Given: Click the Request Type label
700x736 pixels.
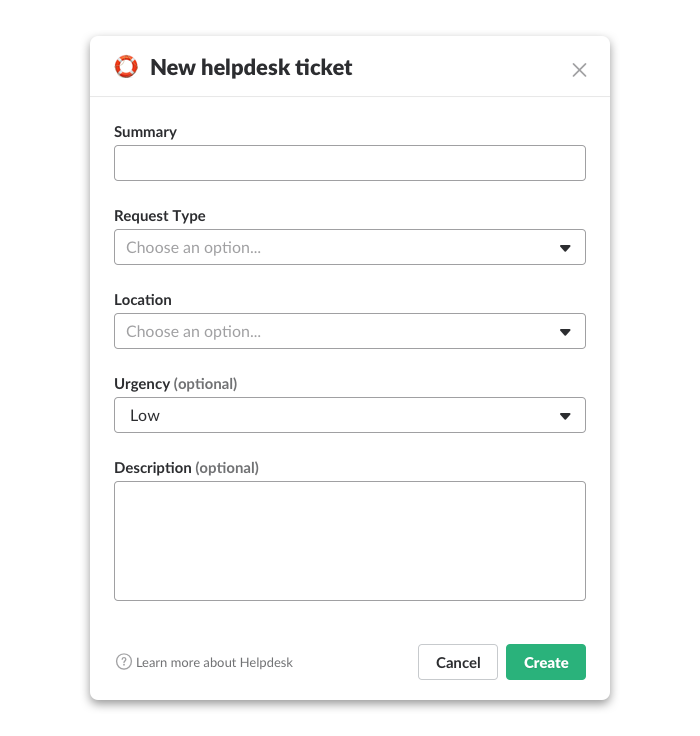Looking at the screenshot, I should coord(160,216).
